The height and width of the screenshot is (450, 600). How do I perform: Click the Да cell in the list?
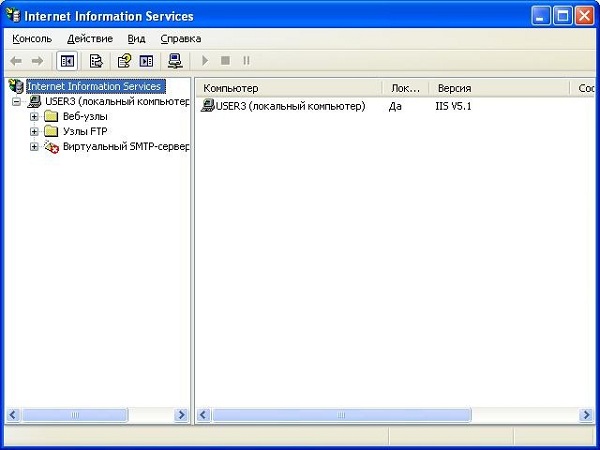395,106
